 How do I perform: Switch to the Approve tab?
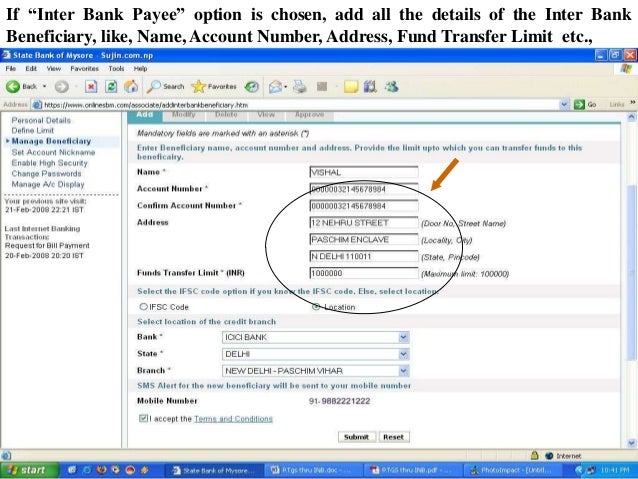tap(309, 115)
